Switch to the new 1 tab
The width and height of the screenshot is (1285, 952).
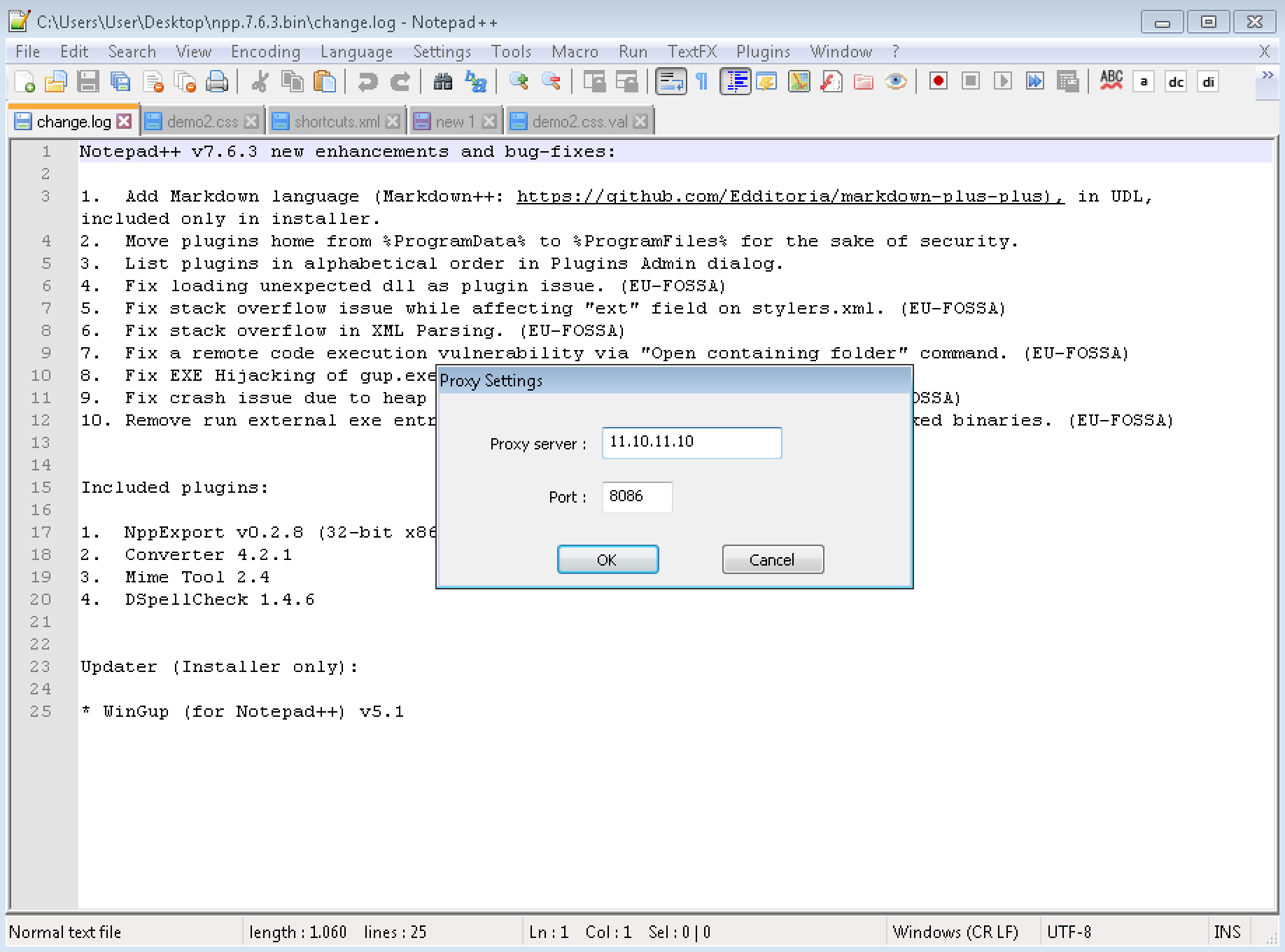pos(455,122)
